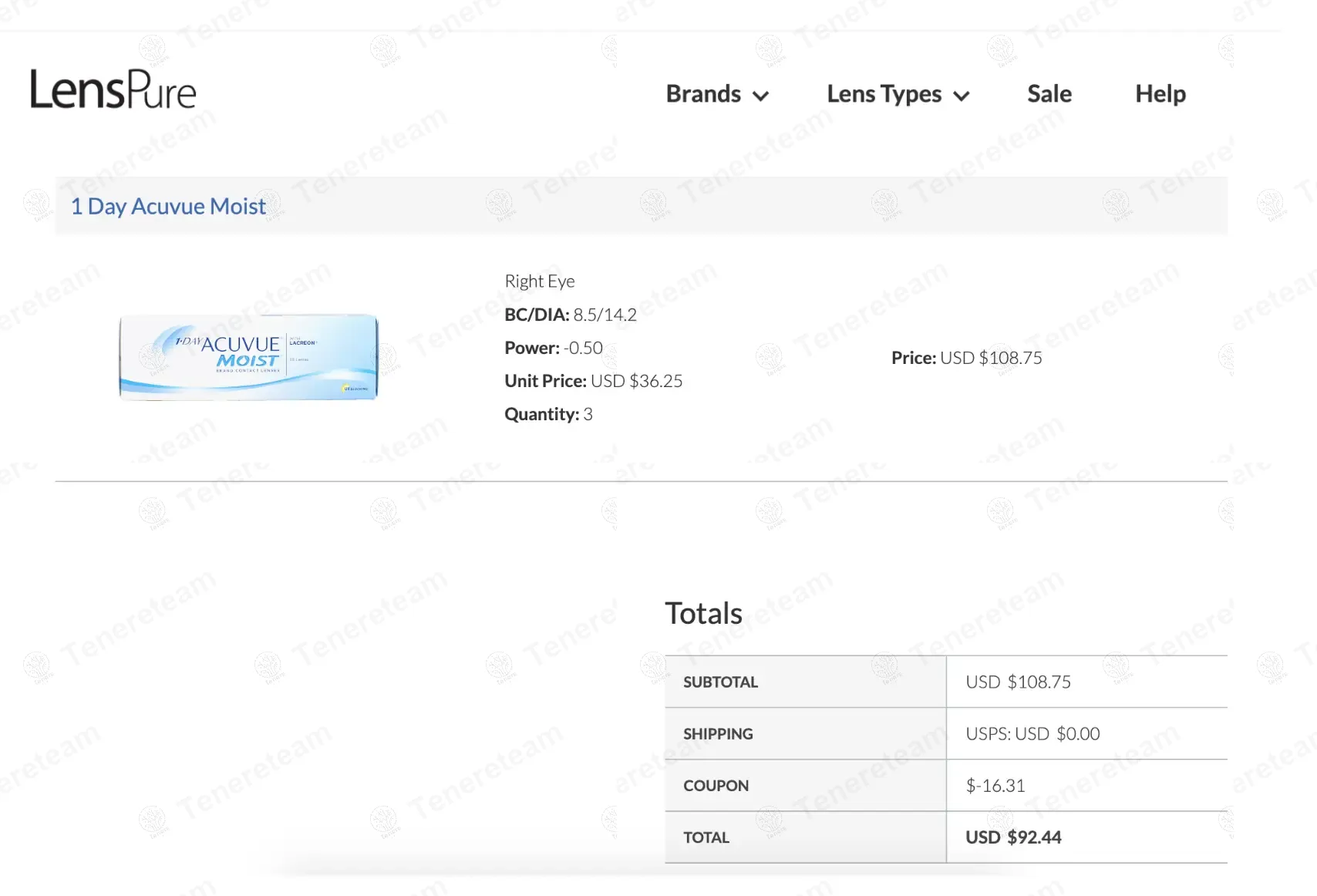The image size is (1317, 896).
Task: Expand the chevron beside Lens Types
Action: tap(962, 96)
